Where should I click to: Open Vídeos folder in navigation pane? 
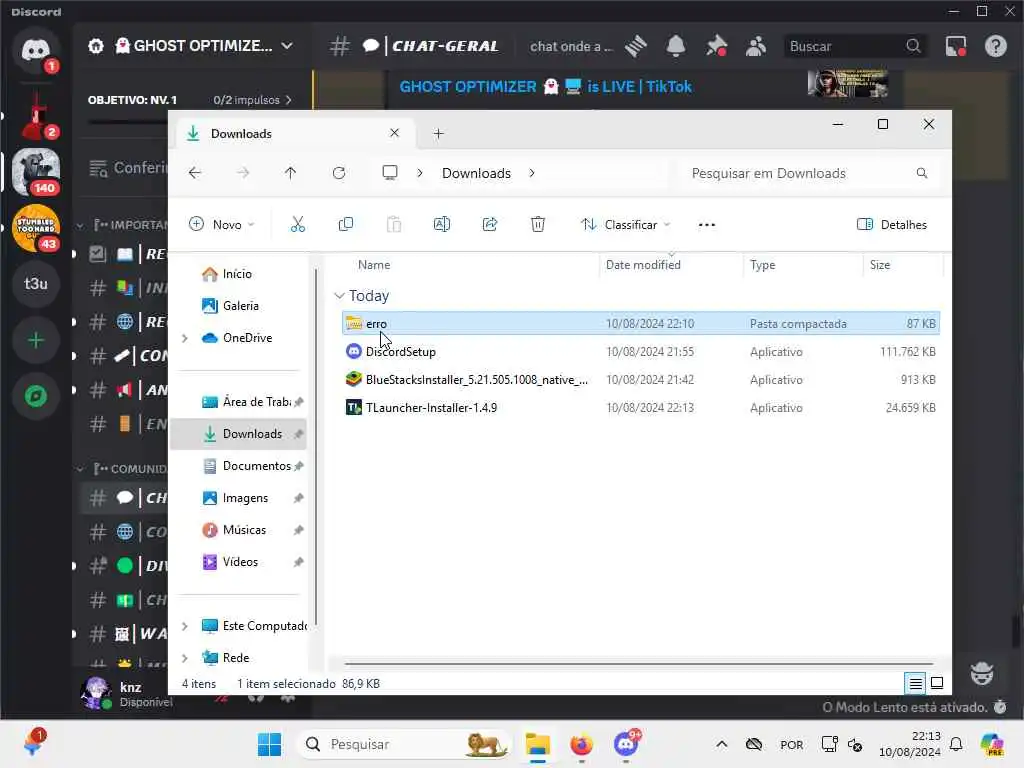pyautogui.click(x=240, y=562)
